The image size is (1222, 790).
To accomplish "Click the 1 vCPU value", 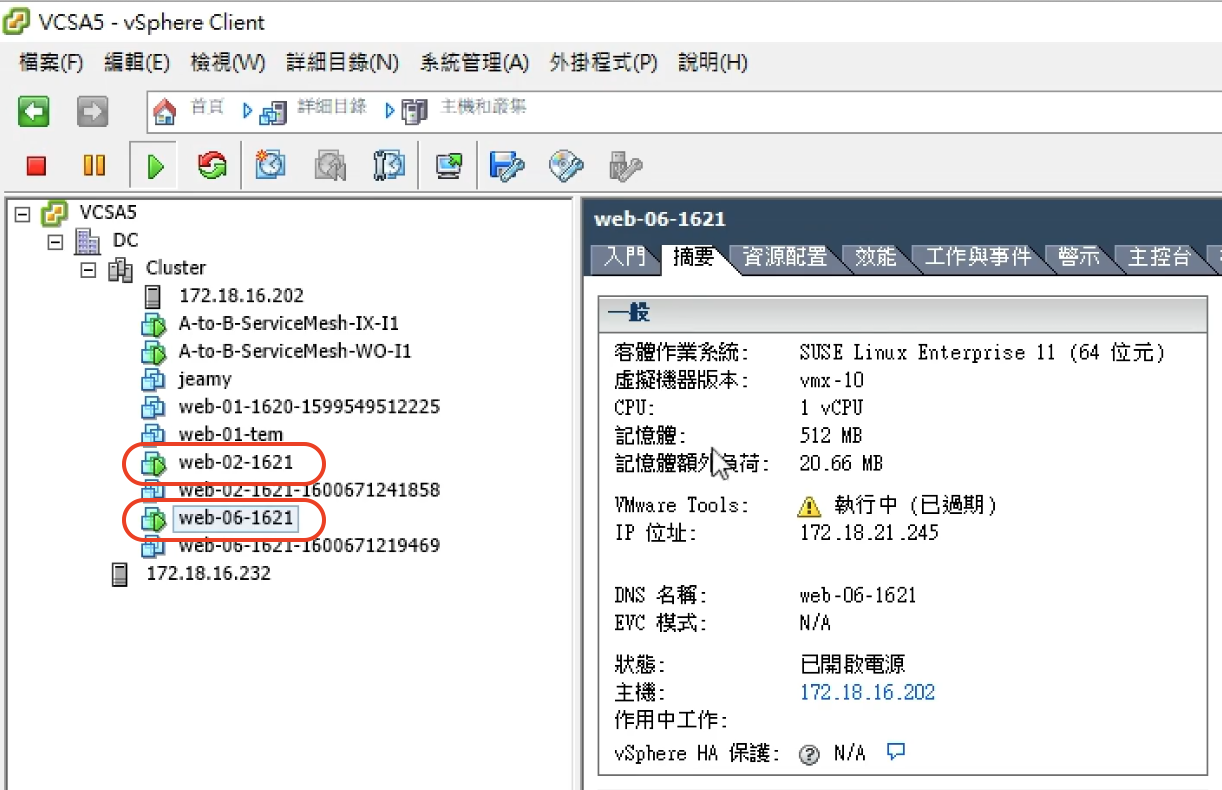I will coord(832,408).
